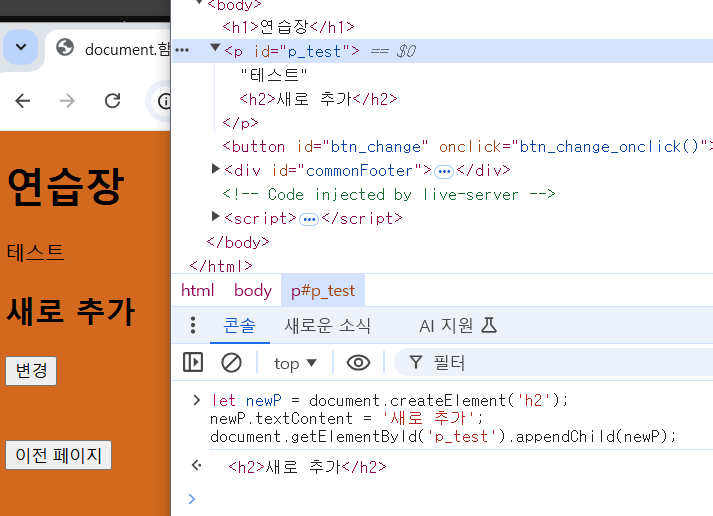Click the h2 새로 추가 console result
The width and height of the screenshot is (713, 516).
pyautogui.click(x=307, y=467)
